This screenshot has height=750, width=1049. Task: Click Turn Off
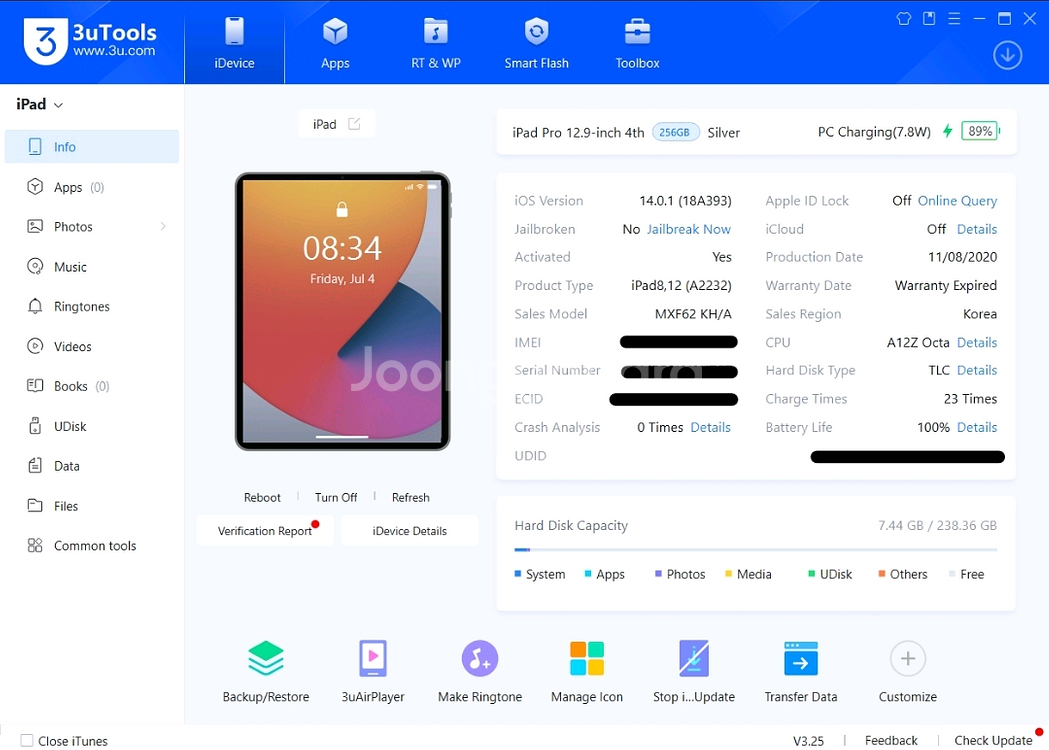click(x=336, y=497)
